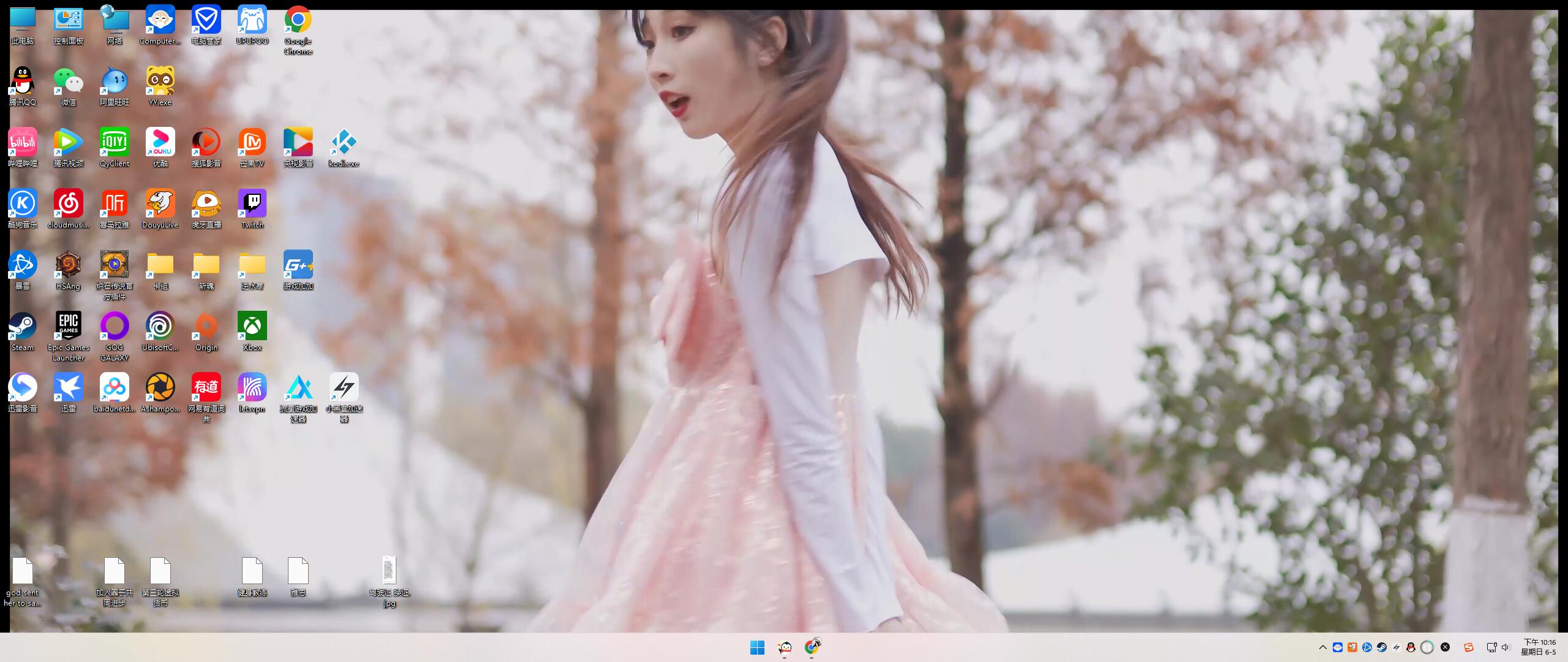Click the GOG GALAXY shortcut
1568x662 pixels.
click(114, 327)
